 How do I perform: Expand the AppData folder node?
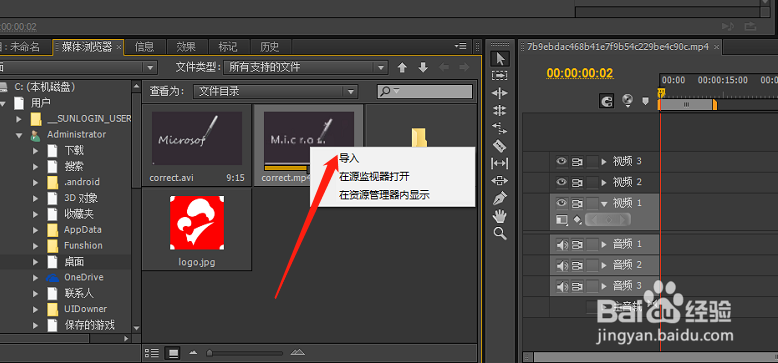[x=35, y=230]
